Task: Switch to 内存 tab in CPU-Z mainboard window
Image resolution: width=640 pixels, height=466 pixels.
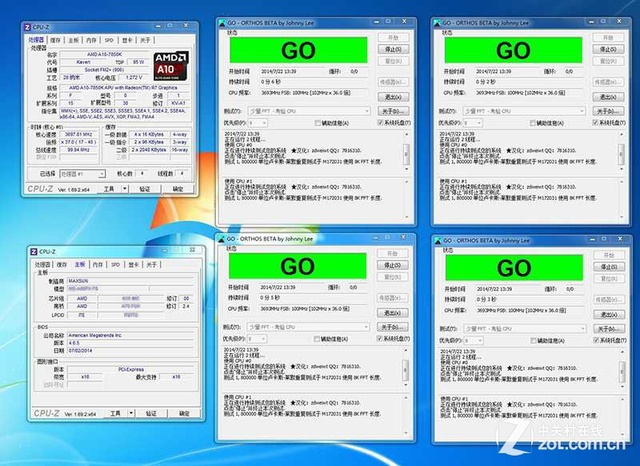Action: 98,265
